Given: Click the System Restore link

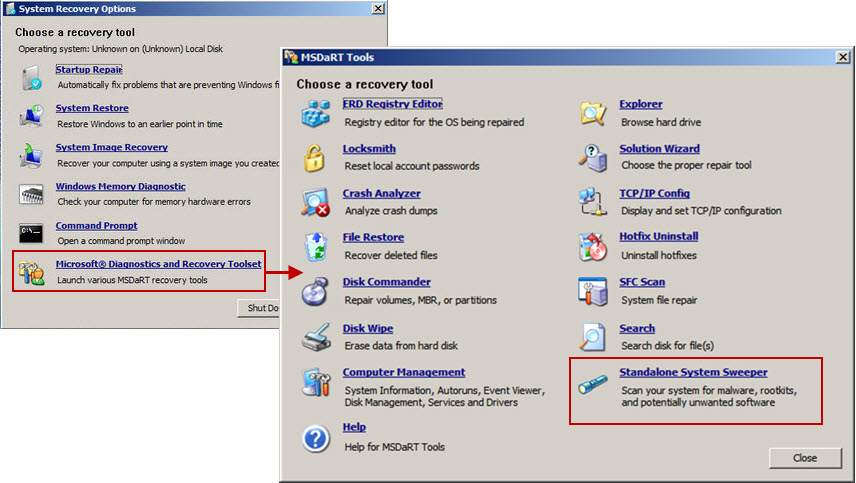Looking at the screenshot, I should (x=92, y=108).
